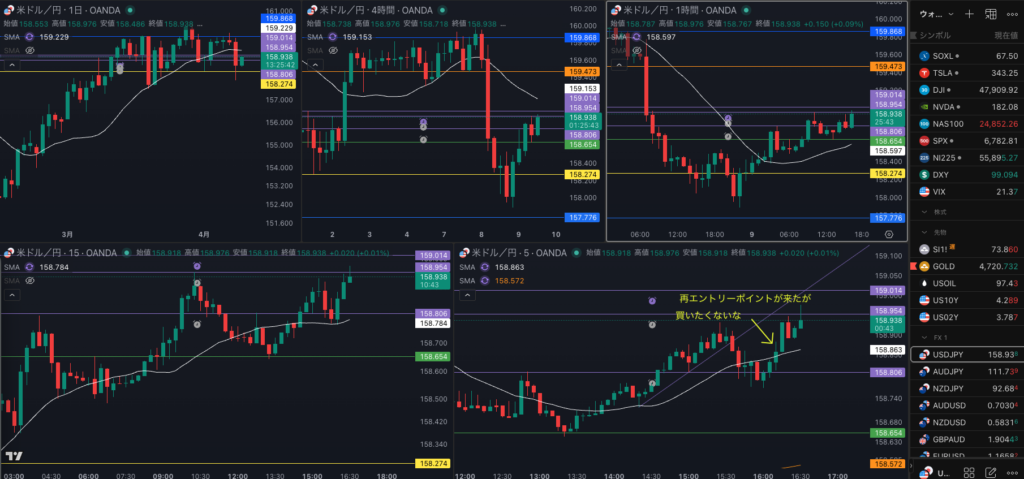Select GOLD in the watchlist

point(944,267)
